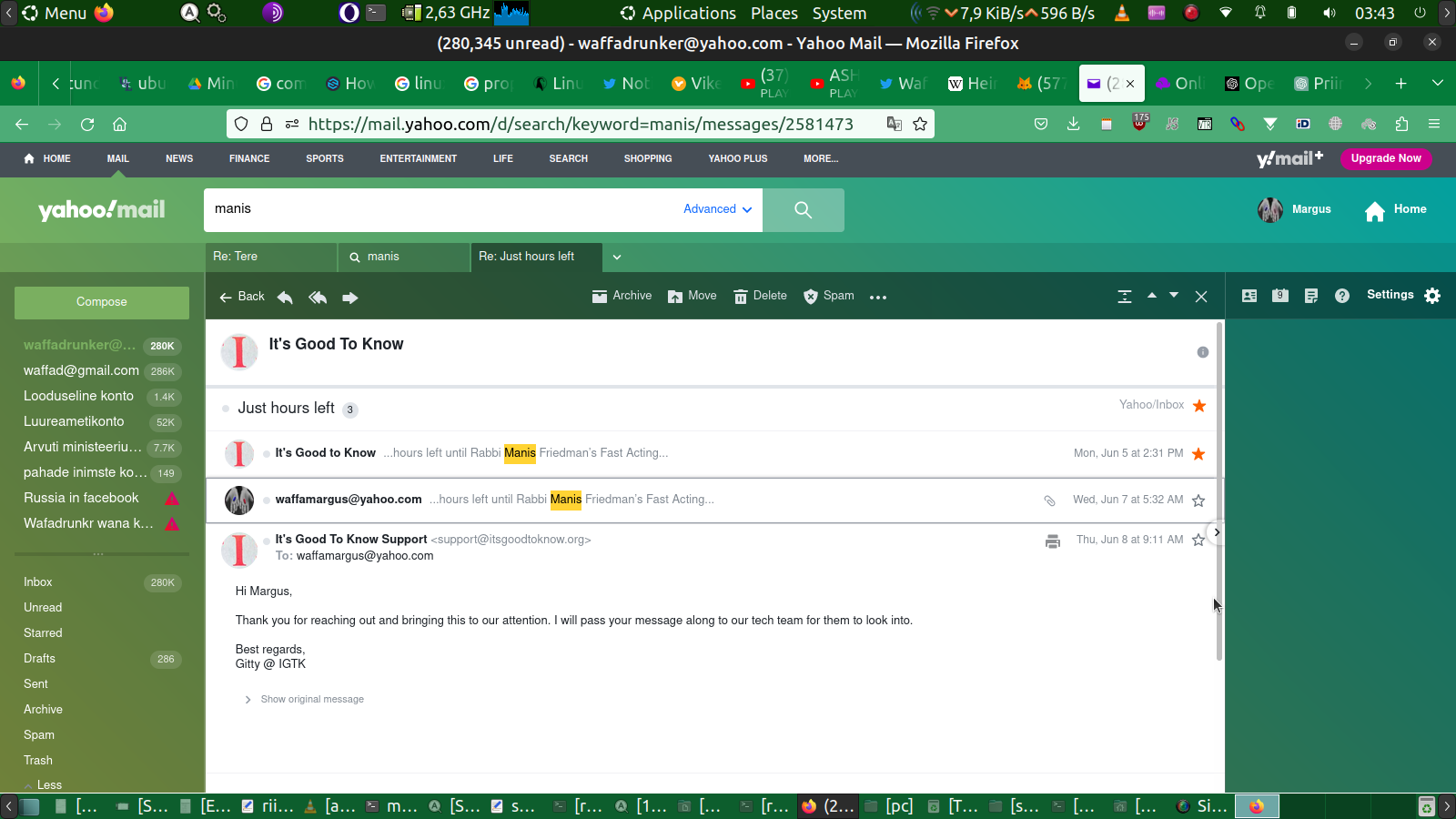Close the conversation with the X icon

click(x=1201, y=297)
